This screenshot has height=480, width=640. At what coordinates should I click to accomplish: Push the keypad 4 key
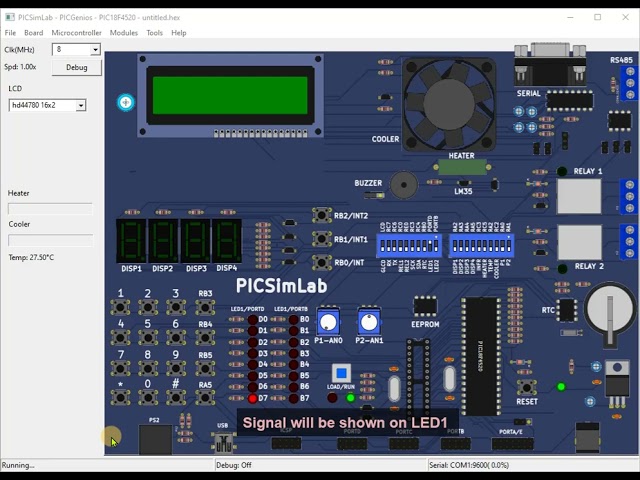click(x=120, y=338)
